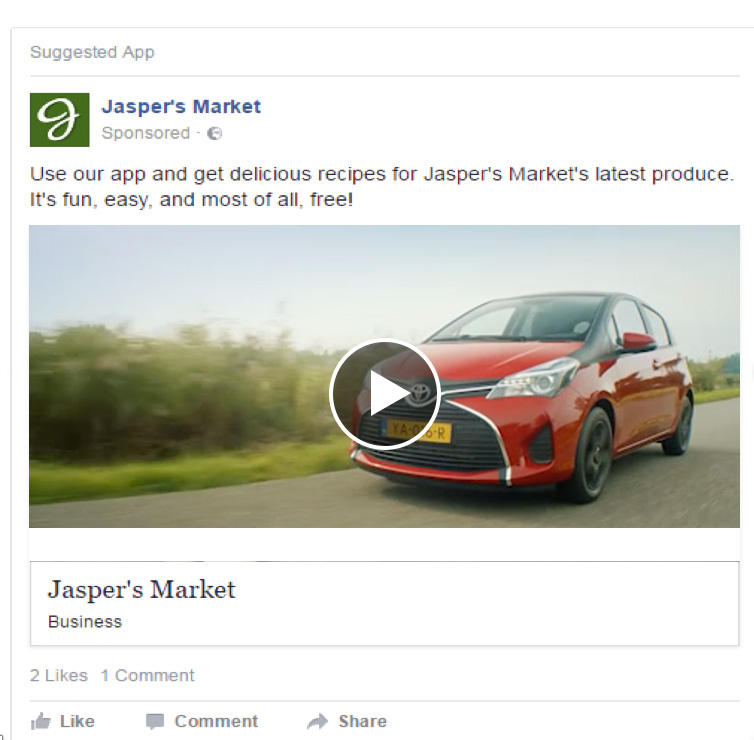754x740 pixels.
Task: Click the Jasper's Market green logo avatar
Action: [60, 120]
